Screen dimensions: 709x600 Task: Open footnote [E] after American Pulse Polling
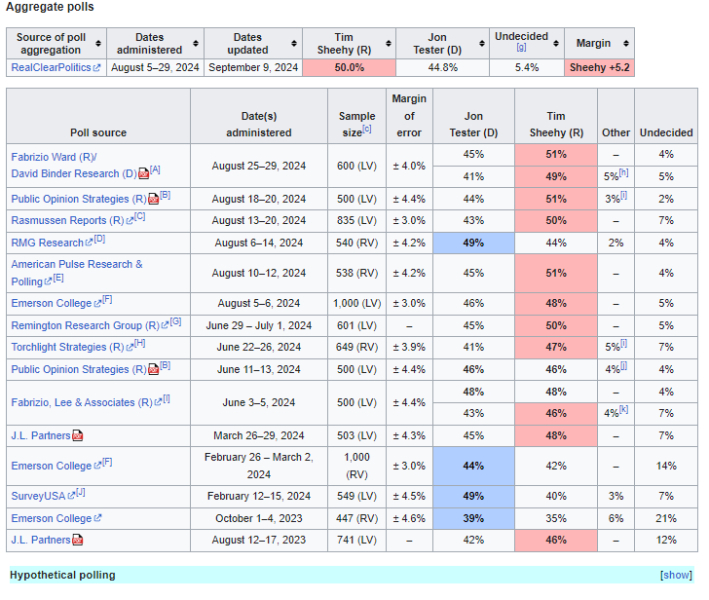point(58,278)
